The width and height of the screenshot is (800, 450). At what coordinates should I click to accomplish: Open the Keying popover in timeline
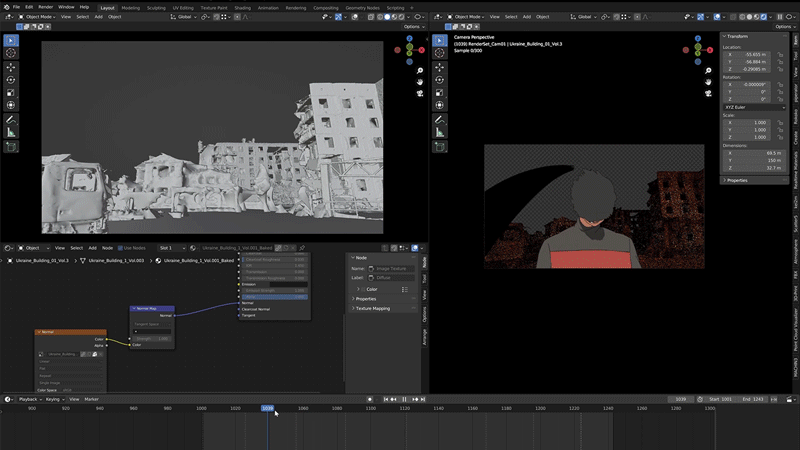[54, 399]
